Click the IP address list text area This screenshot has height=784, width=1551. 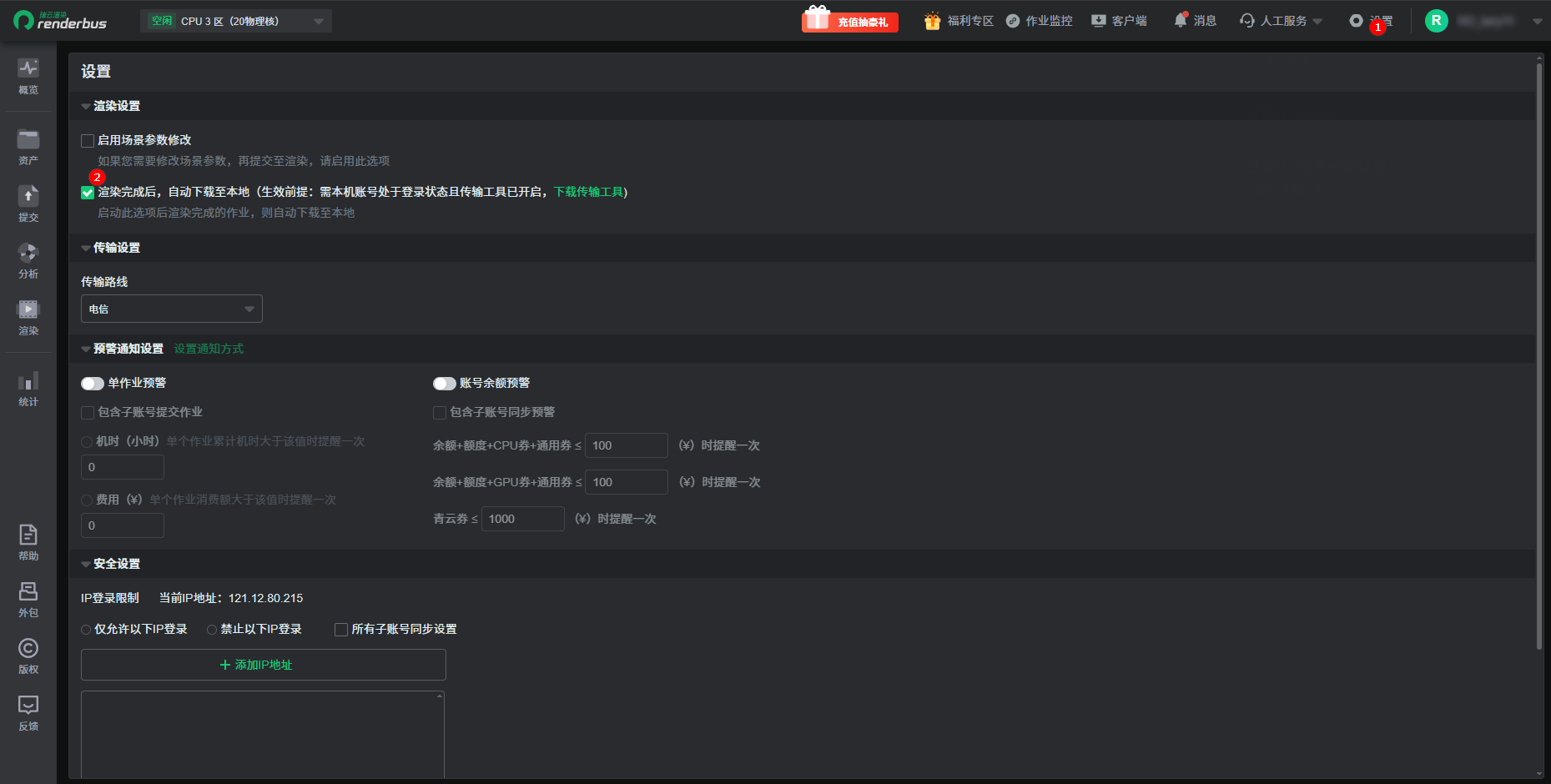(263, 734)
